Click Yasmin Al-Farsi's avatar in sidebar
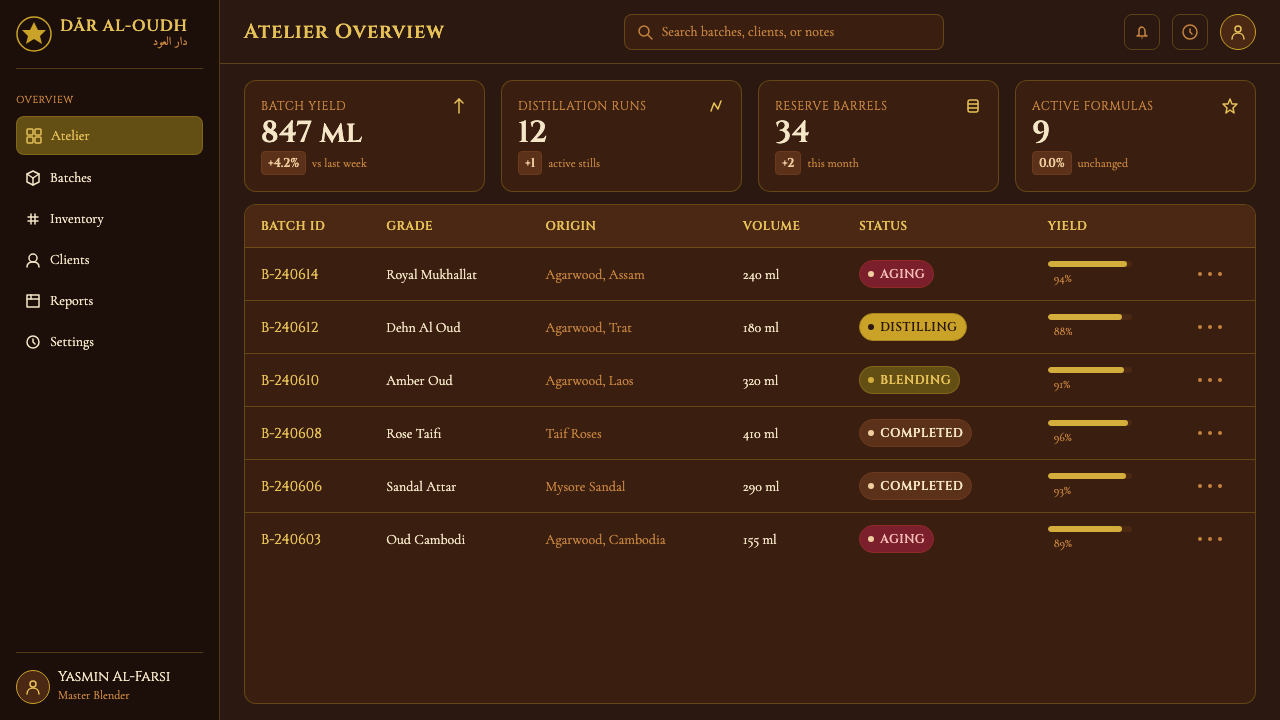This screenshot has width=1280, height=720. [33, 687]
